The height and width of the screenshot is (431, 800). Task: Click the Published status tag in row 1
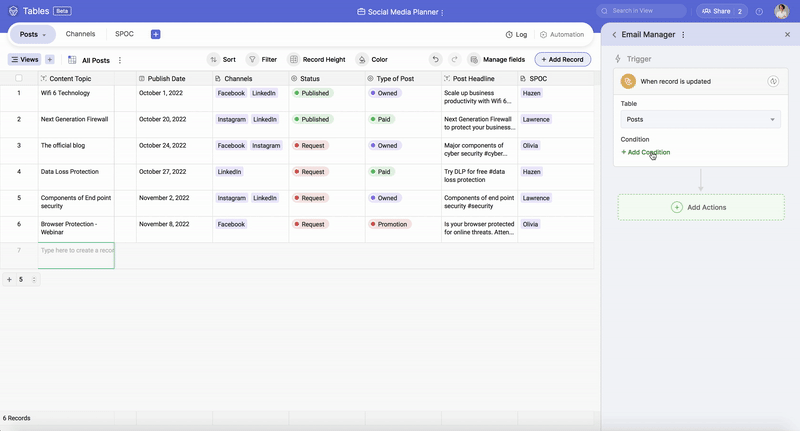click(312, 93)
